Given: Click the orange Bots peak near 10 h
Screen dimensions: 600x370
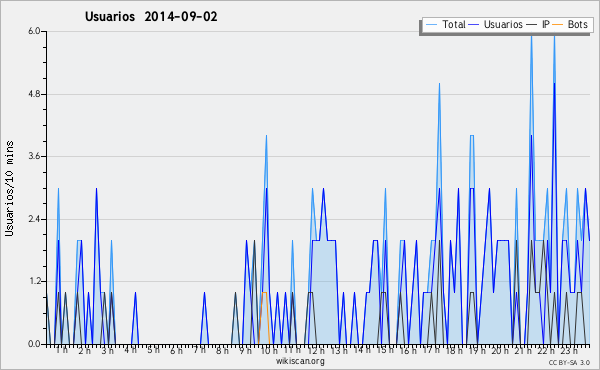Looking at the screenshot, I should pyautogui.click(x=264, y=292).
